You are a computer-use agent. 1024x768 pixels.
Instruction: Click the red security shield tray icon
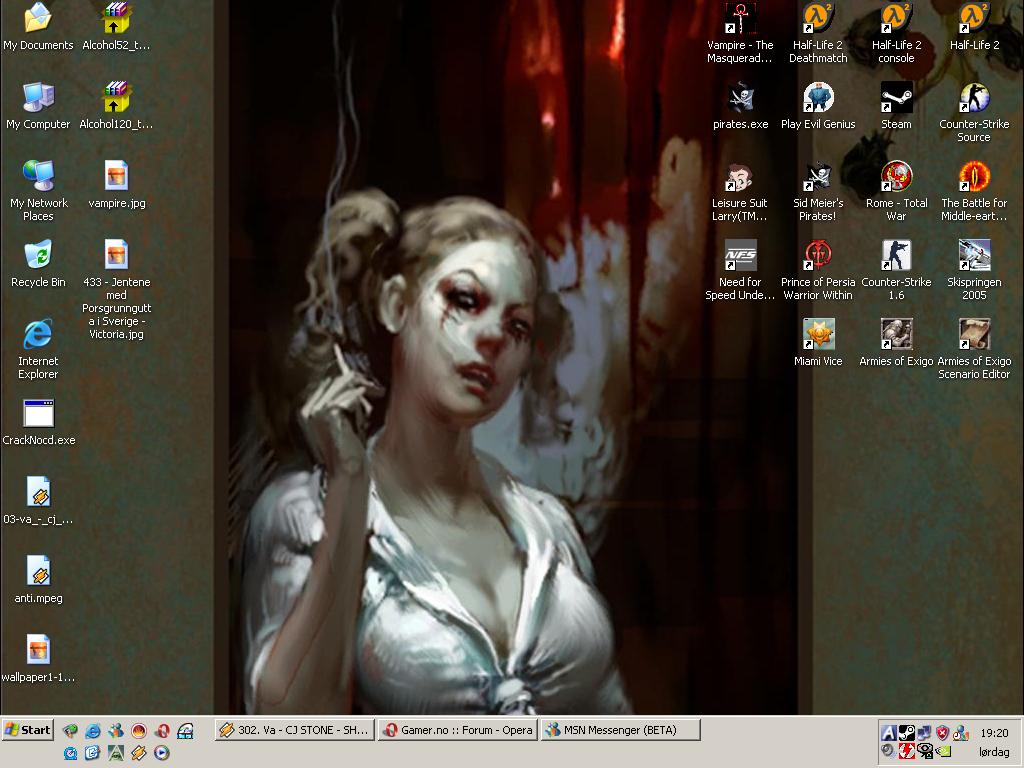pos(942,733)
